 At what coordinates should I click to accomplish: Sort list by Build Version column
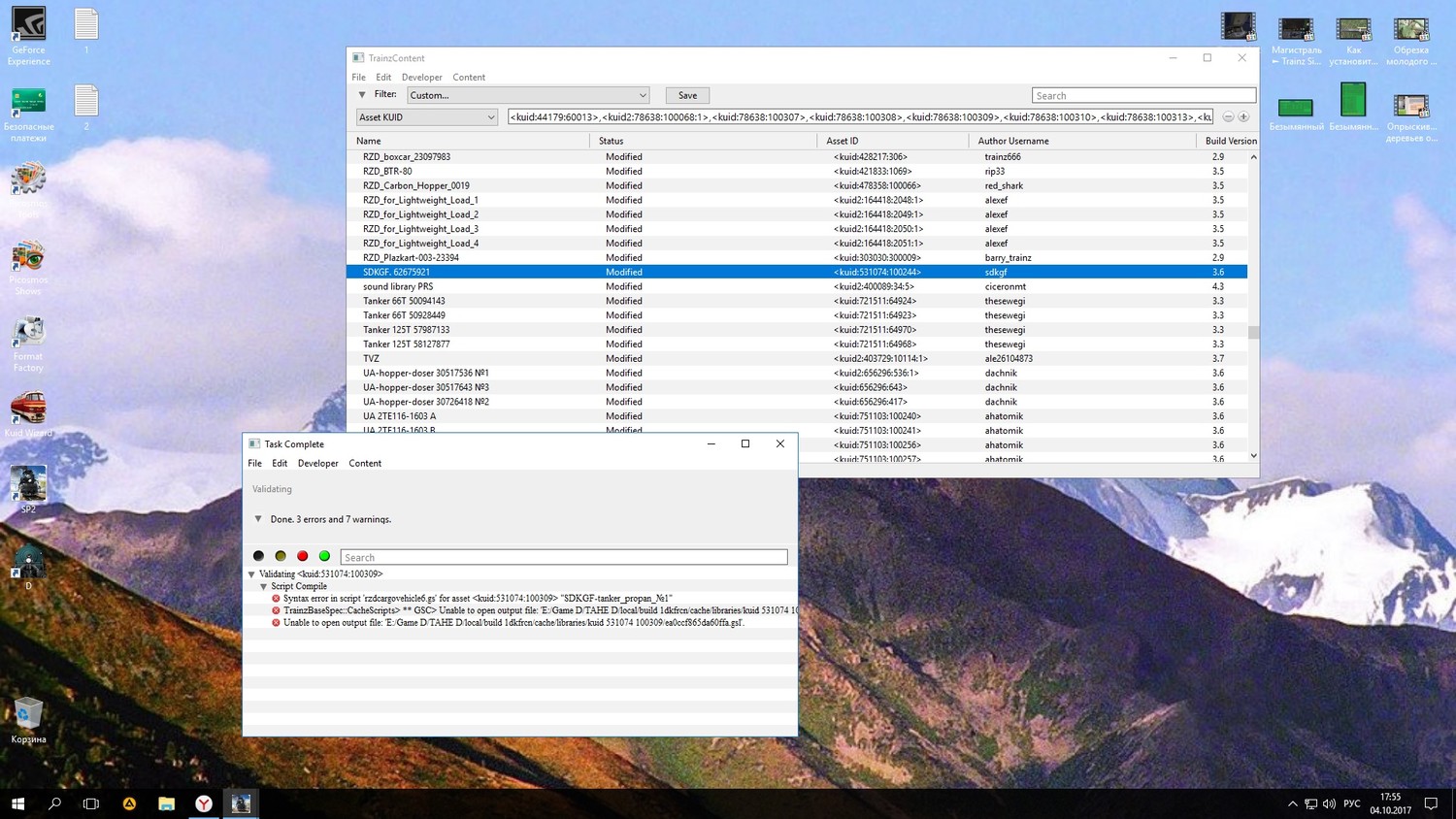(1229, 141)
